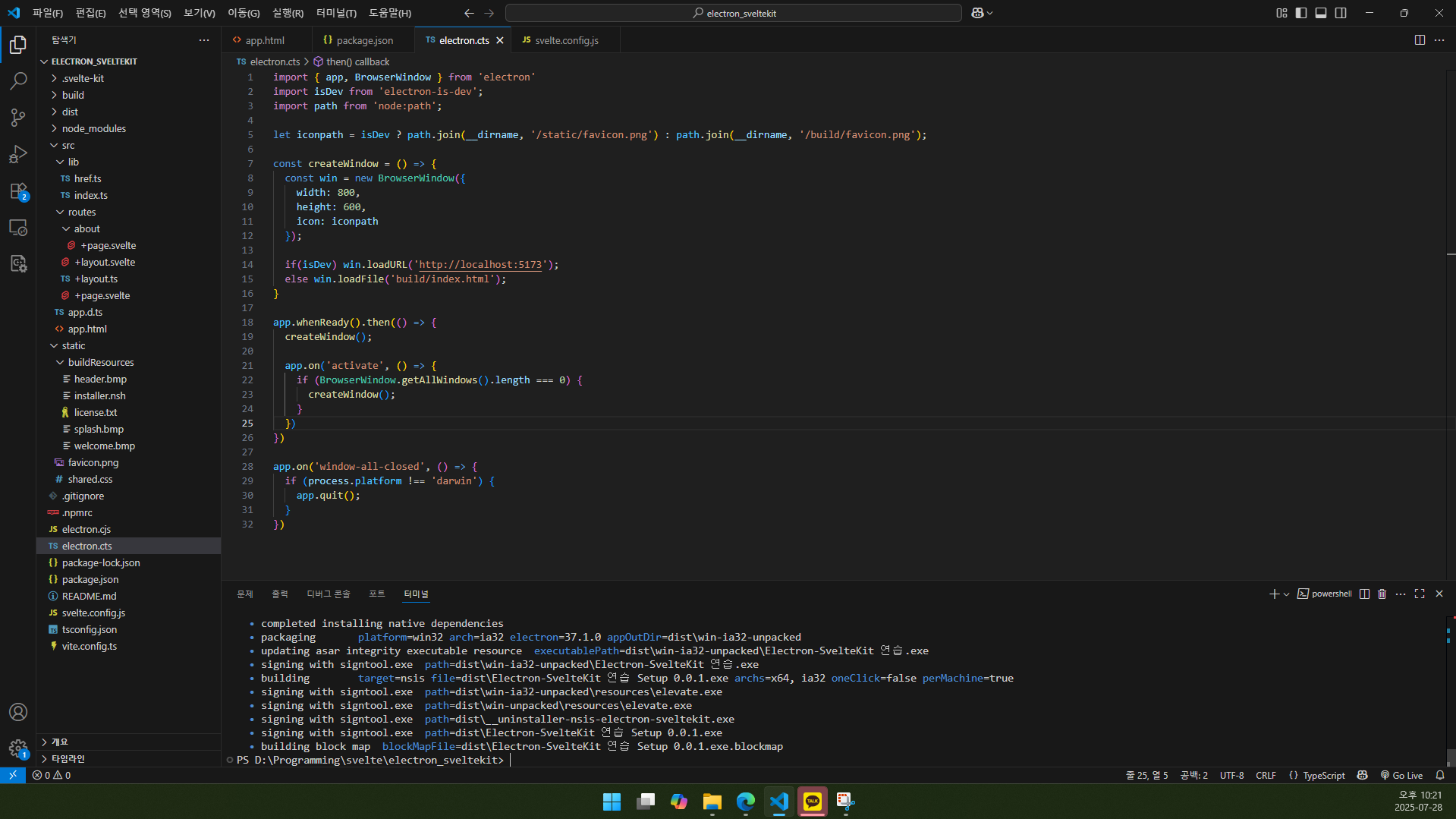Open Windows Start button on taskbar

[x=612, y=802]
